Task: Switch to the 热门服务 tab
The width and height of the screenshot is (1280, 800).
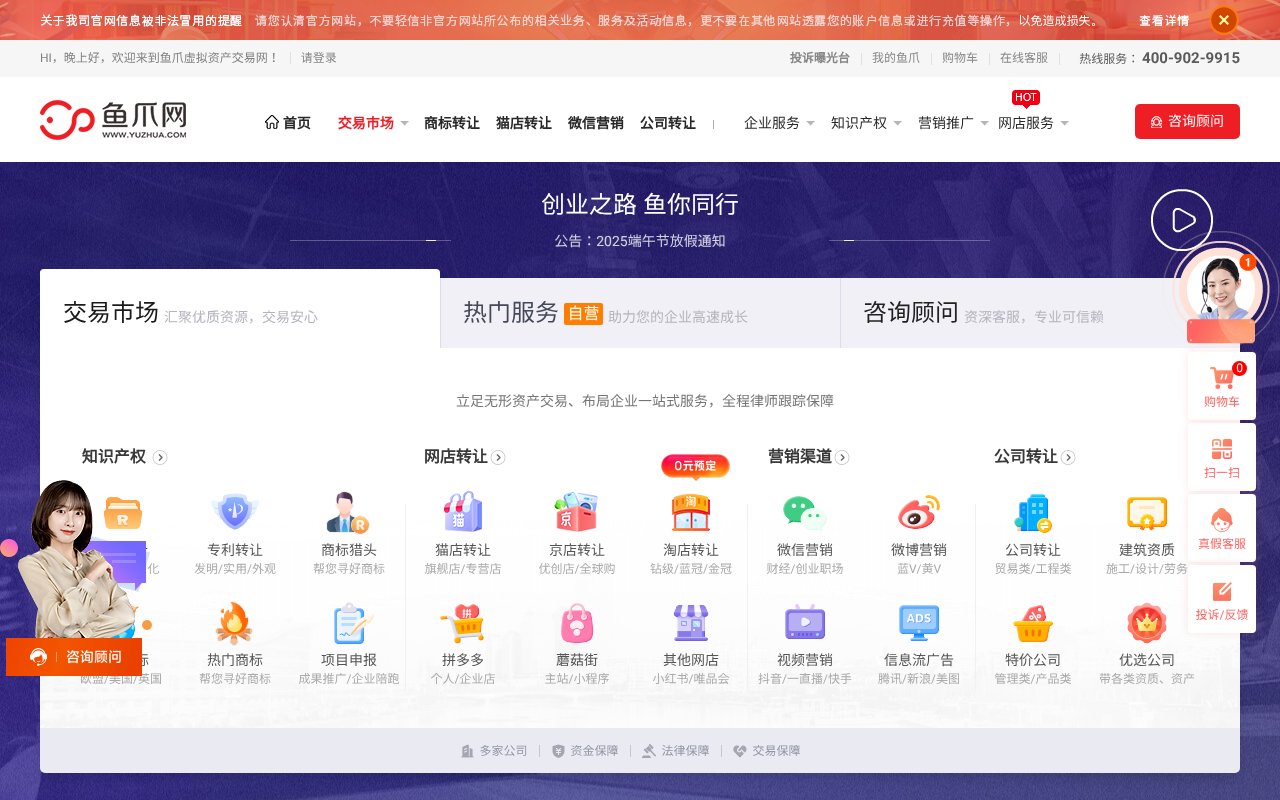Action: [508, 311]
